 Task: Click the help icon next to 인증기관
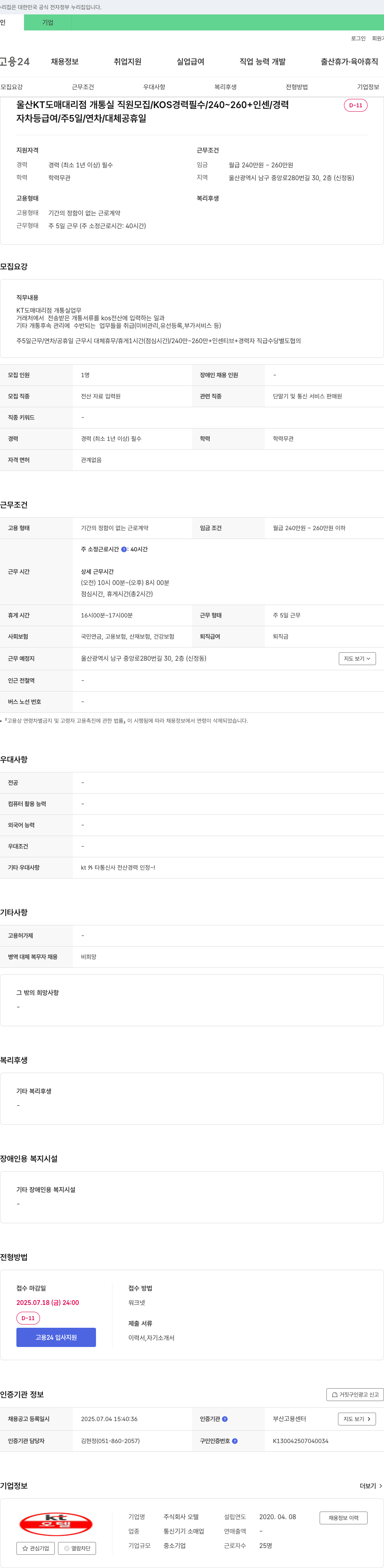(225, 1419)
